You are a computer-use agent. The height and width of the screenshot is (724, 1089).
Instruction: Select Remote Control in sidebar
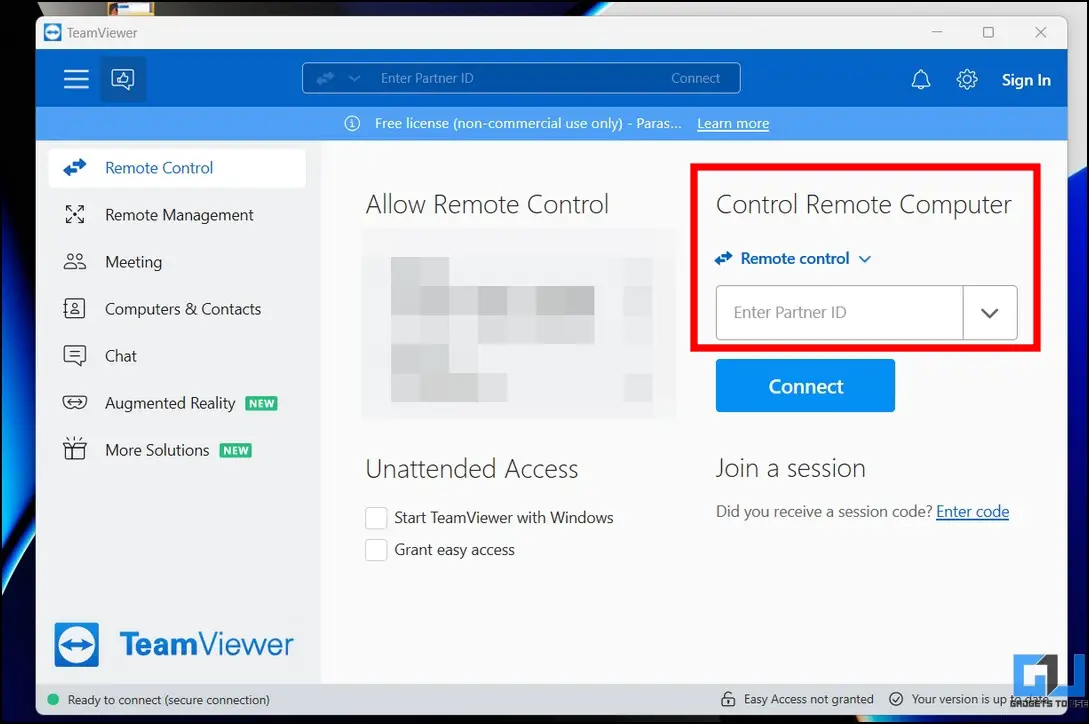177,168
